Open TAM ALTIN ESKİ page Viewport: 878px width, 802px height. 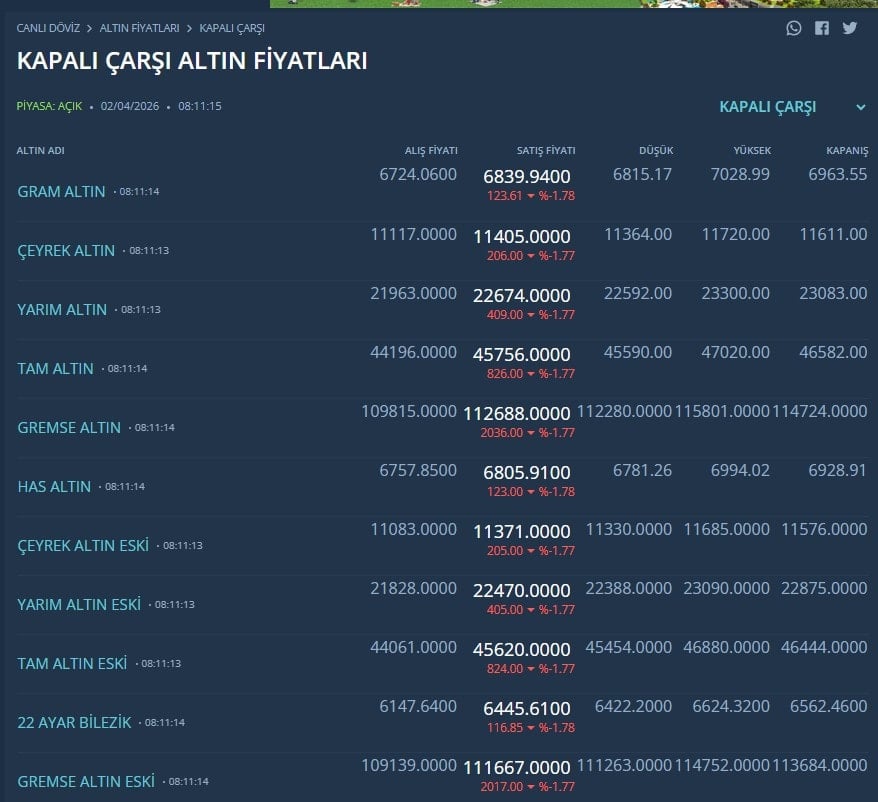click(72, 663)
